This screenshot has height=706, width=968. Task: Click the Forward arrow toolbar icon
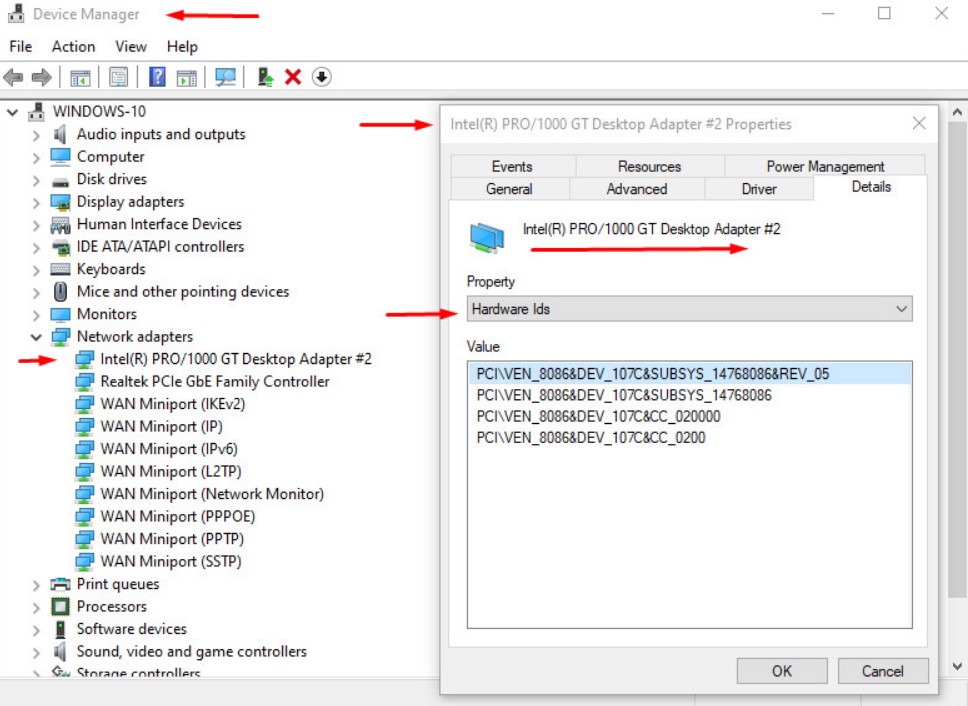(41, 77)
